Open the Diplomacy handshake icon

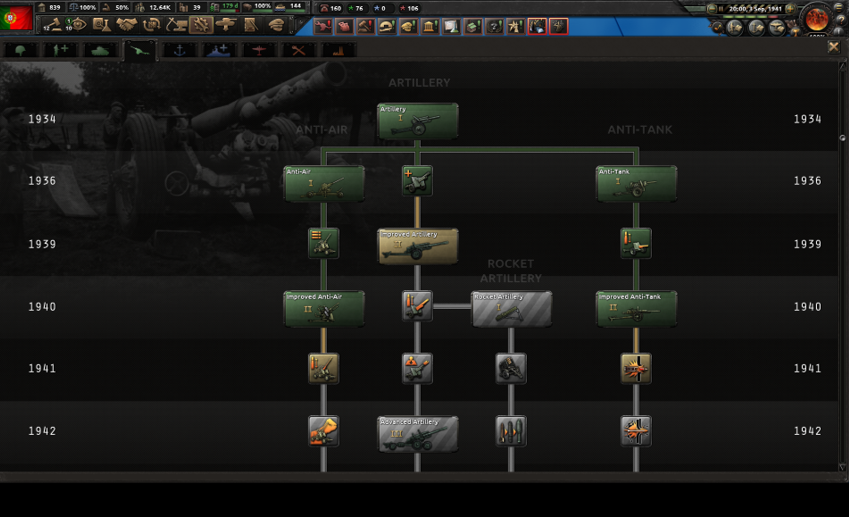pos(127,25)
